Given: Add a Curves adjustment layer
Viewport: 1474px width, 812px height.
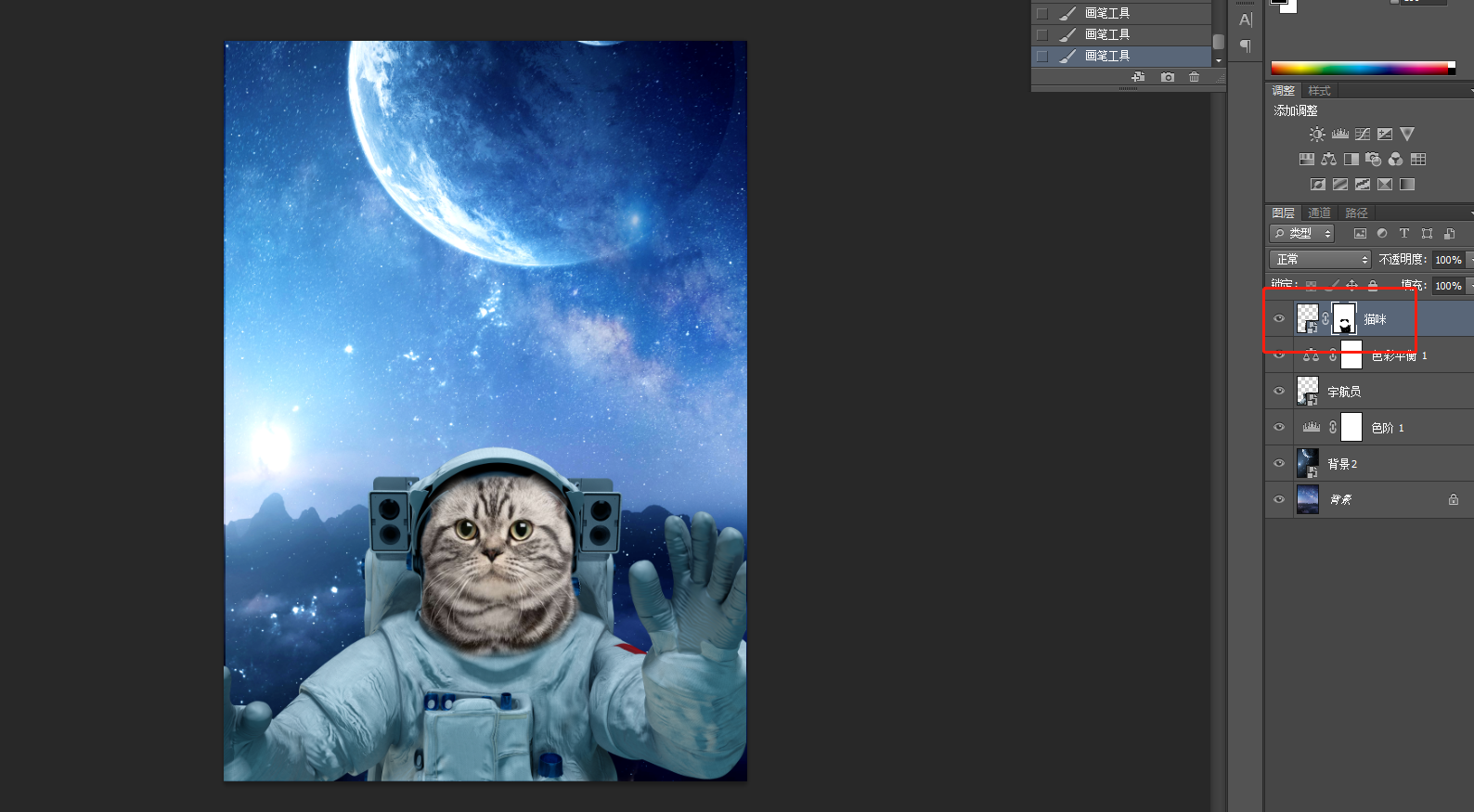Looking at the screenshot, I should 1363,135.
